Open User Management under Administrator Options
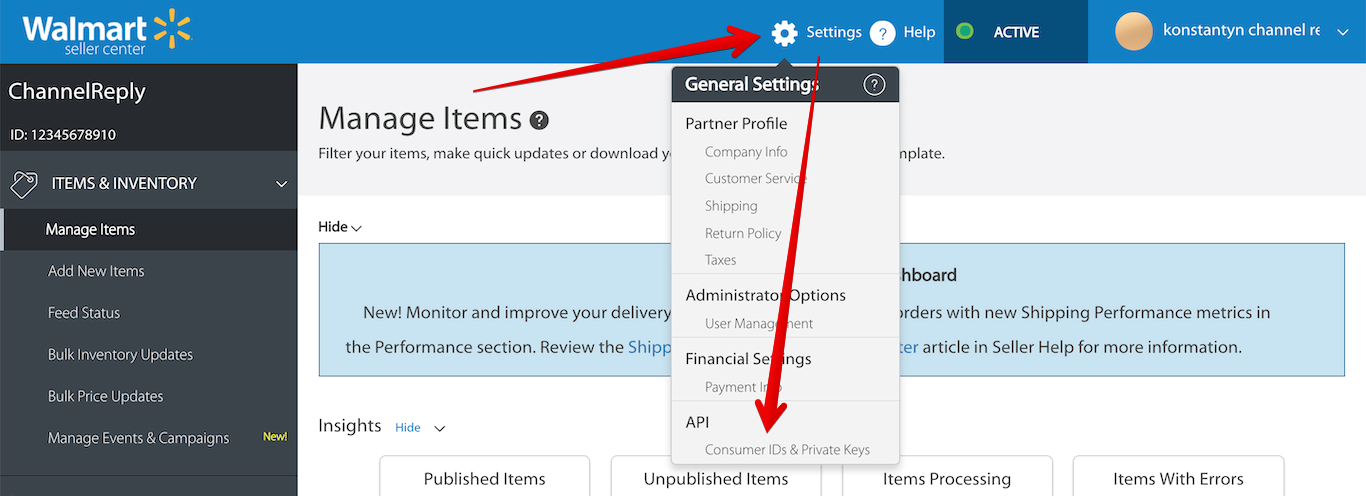 [x=759, y=324]
